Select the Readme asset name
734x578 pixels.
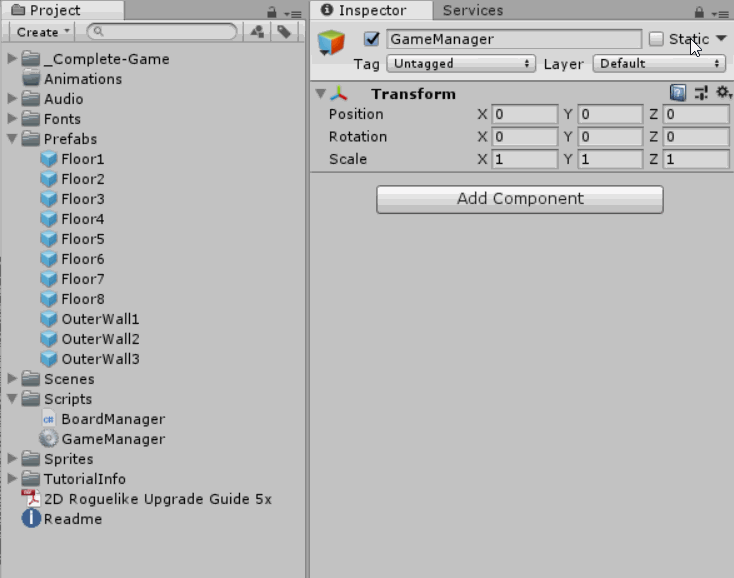pyautogui.click(x=73, y=519)
